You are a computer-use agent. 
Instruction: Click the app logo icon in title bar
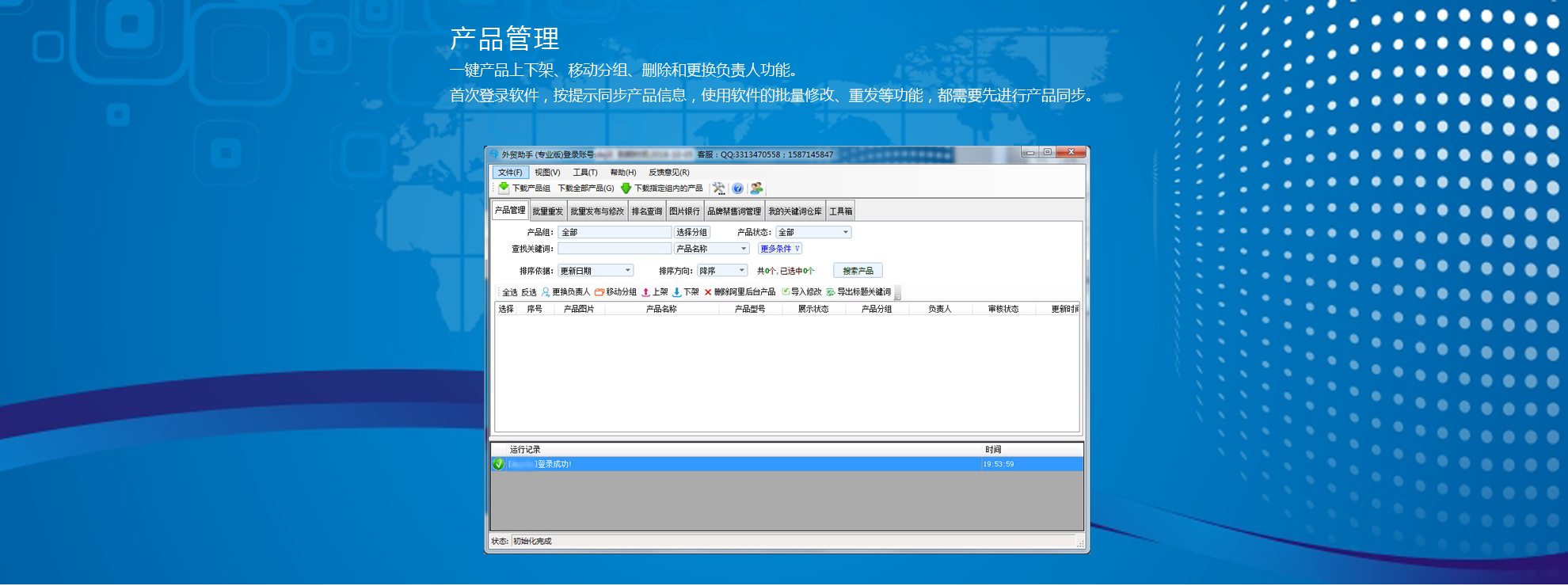click(494, 154)
